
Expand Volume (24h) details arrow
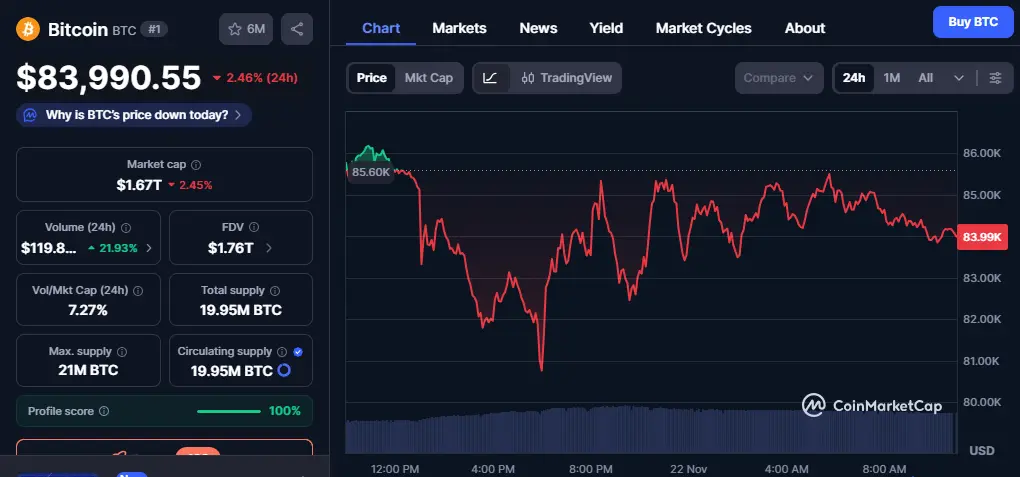point(149,248)
